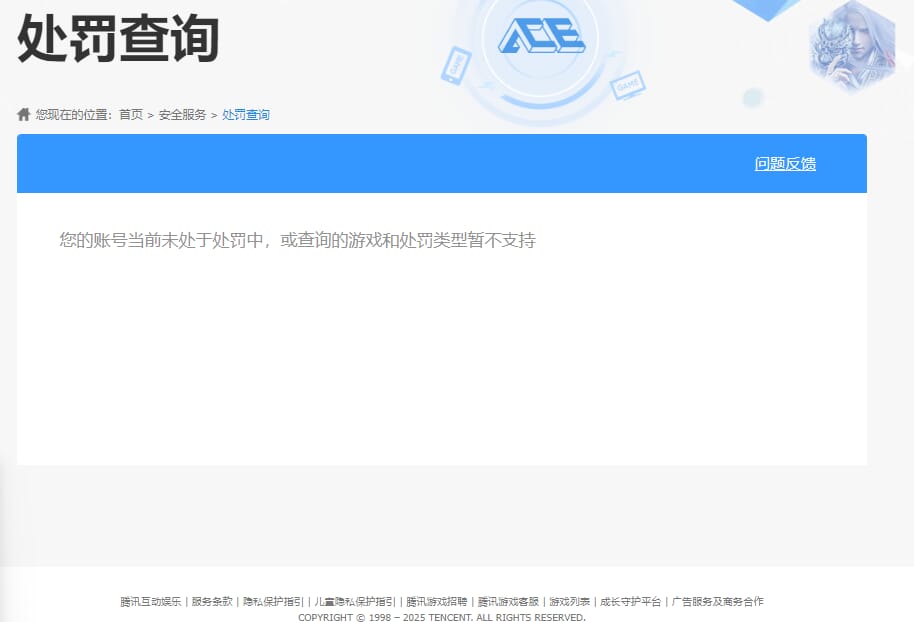
Task: Open the 广告服务及商务合作 footer link
Action: (717, 601)
